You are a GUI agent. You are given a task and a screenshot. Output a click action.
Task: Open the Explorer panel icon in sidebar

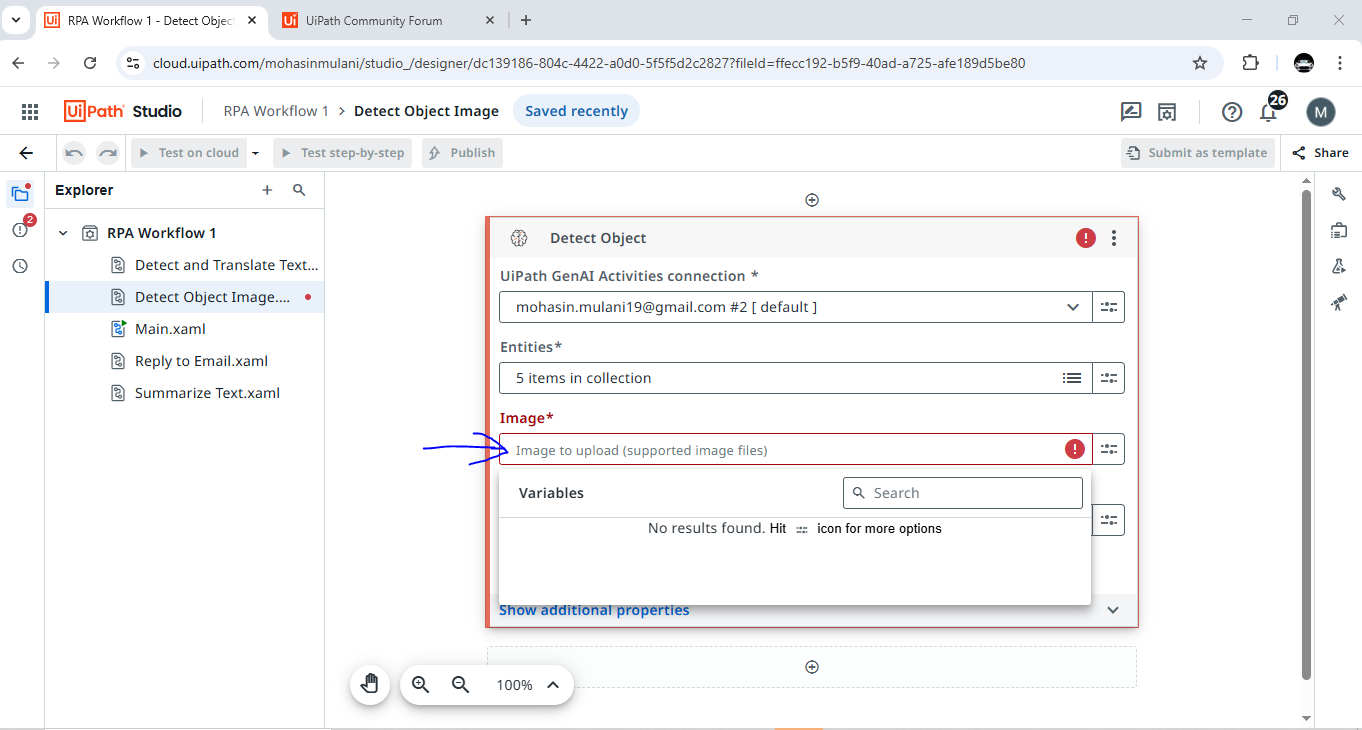point(20,194)
